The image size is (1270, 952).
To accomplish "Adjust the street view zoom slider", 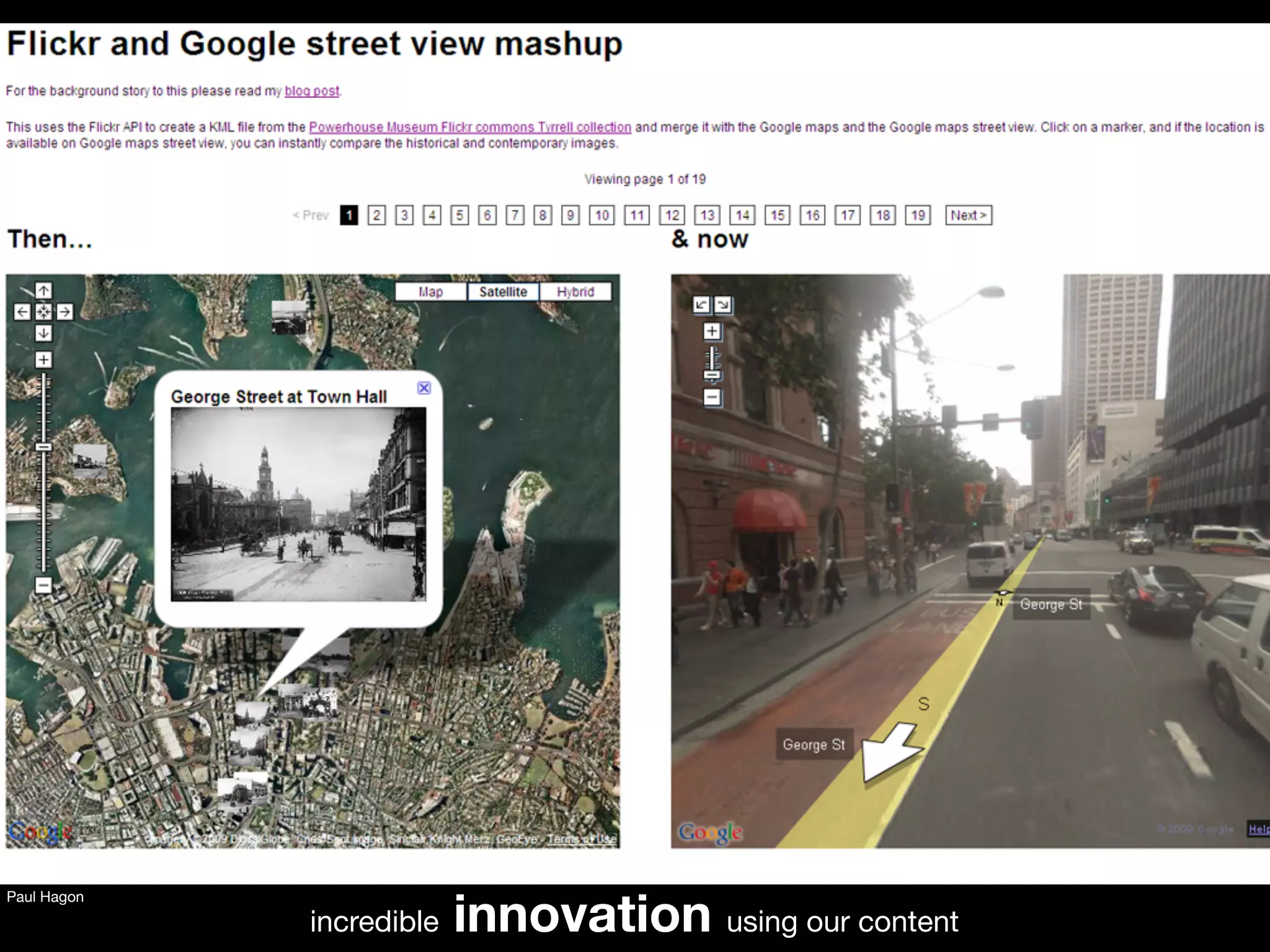I will [x=713, y=375].
